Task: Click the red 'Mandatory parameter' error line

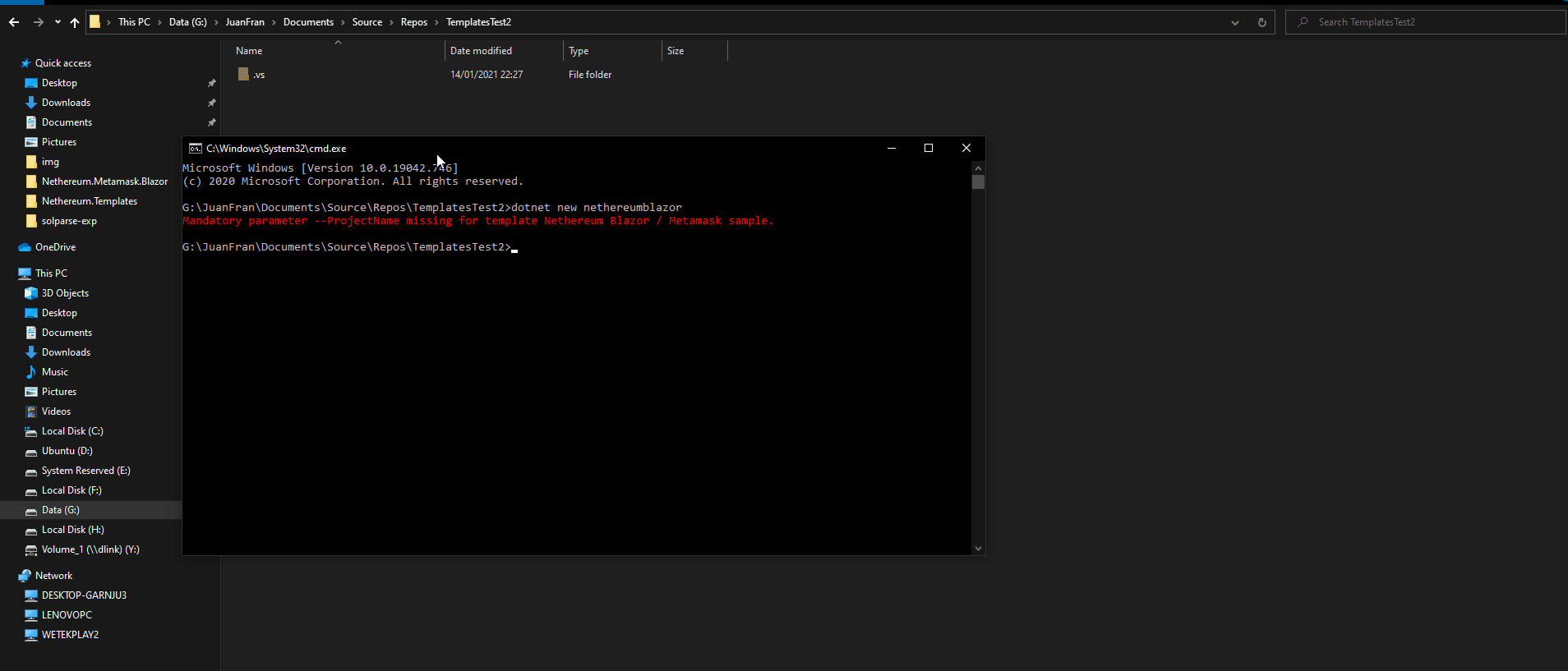Action: pyautogui.click(x=477, y=221)
